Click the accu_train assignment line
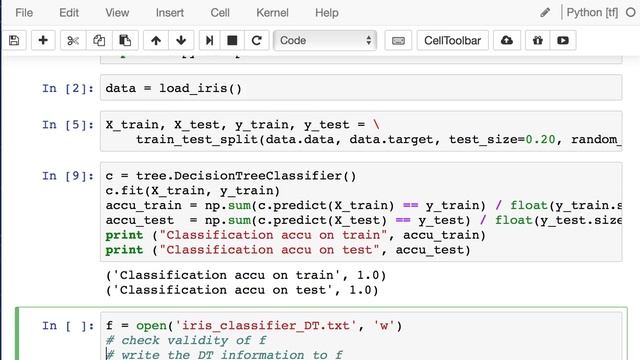Screen dimensions: 640x360 (x=364, y=205)
